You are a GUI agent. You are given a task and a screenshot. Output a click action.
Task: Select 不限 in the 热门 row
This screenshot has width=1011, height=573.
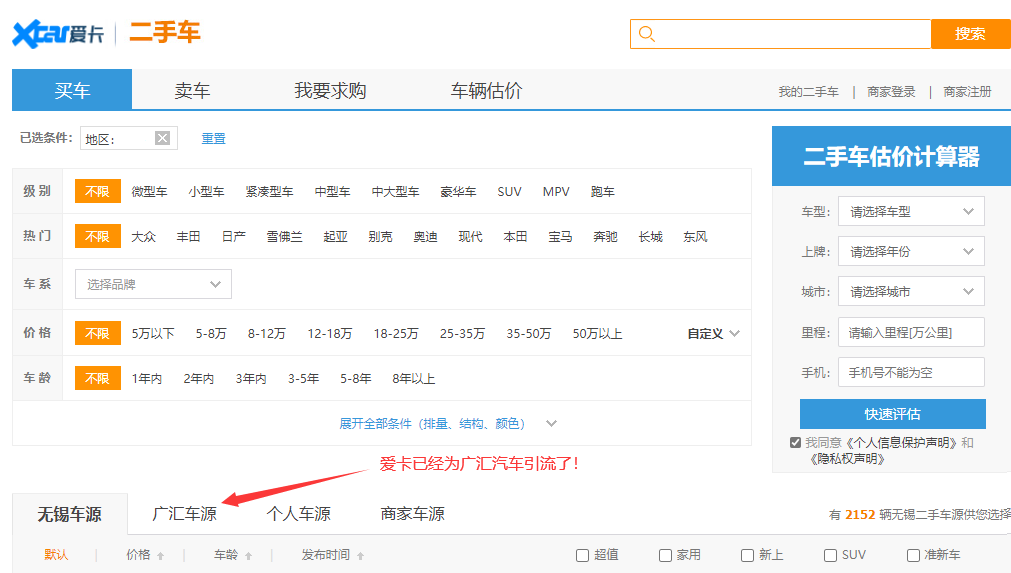point(97,237)
